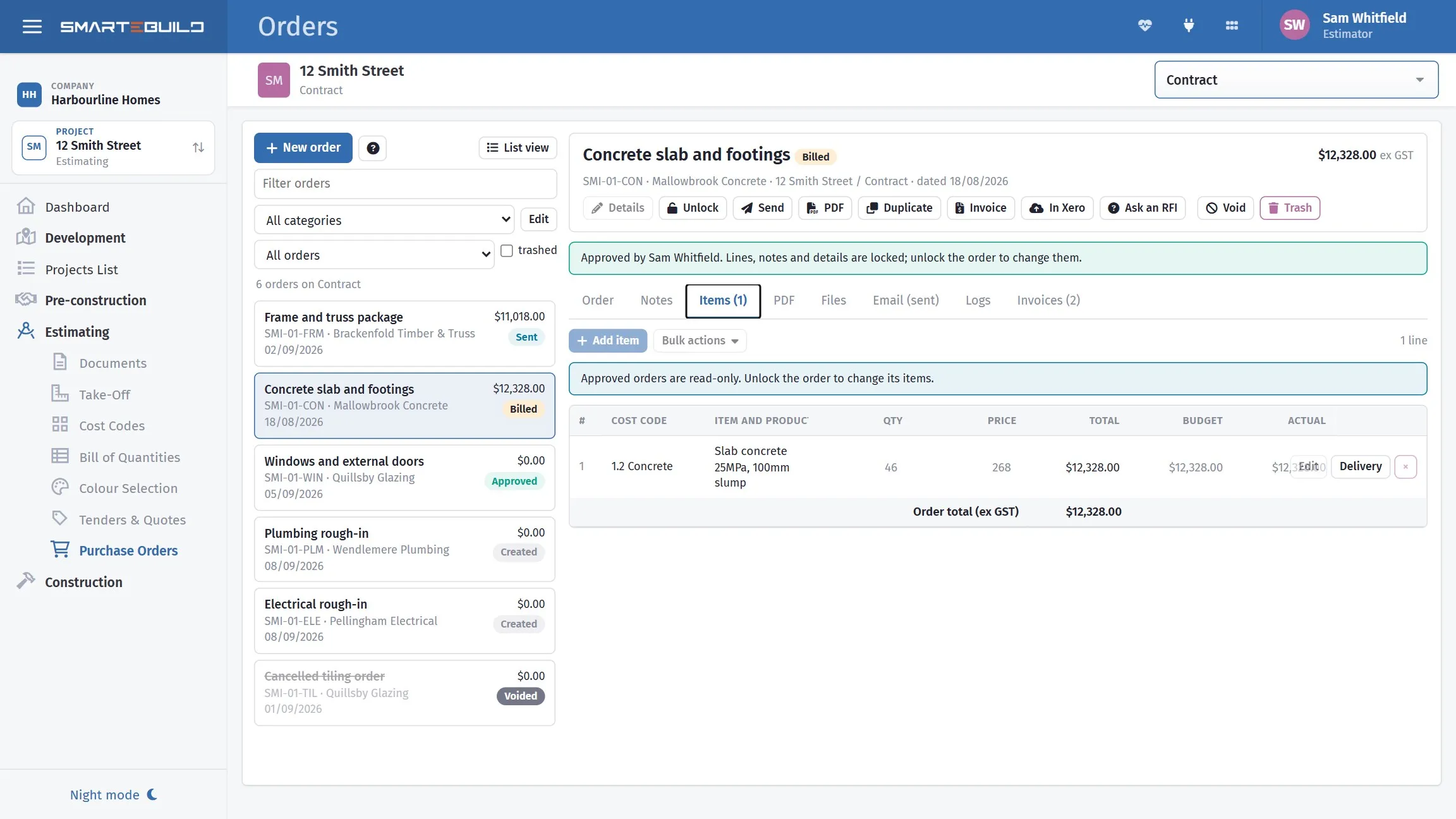Click the SW user avatar

tap(1294, 25)
